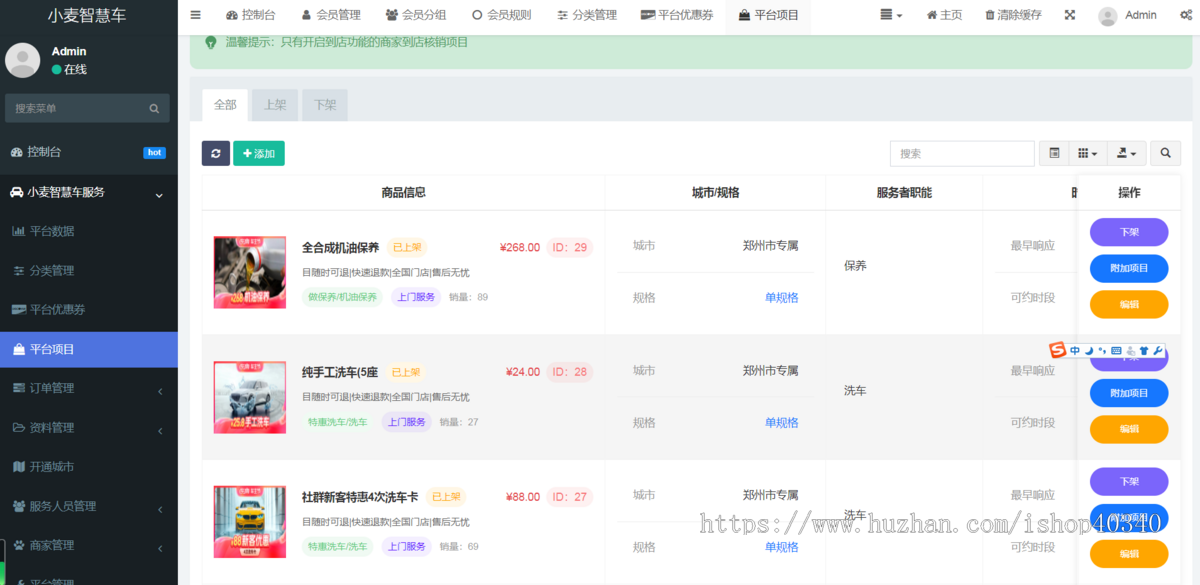1200x585 pixels.
Task: Expand 资料管理 in the sidebar
Action: click(88, 427)
